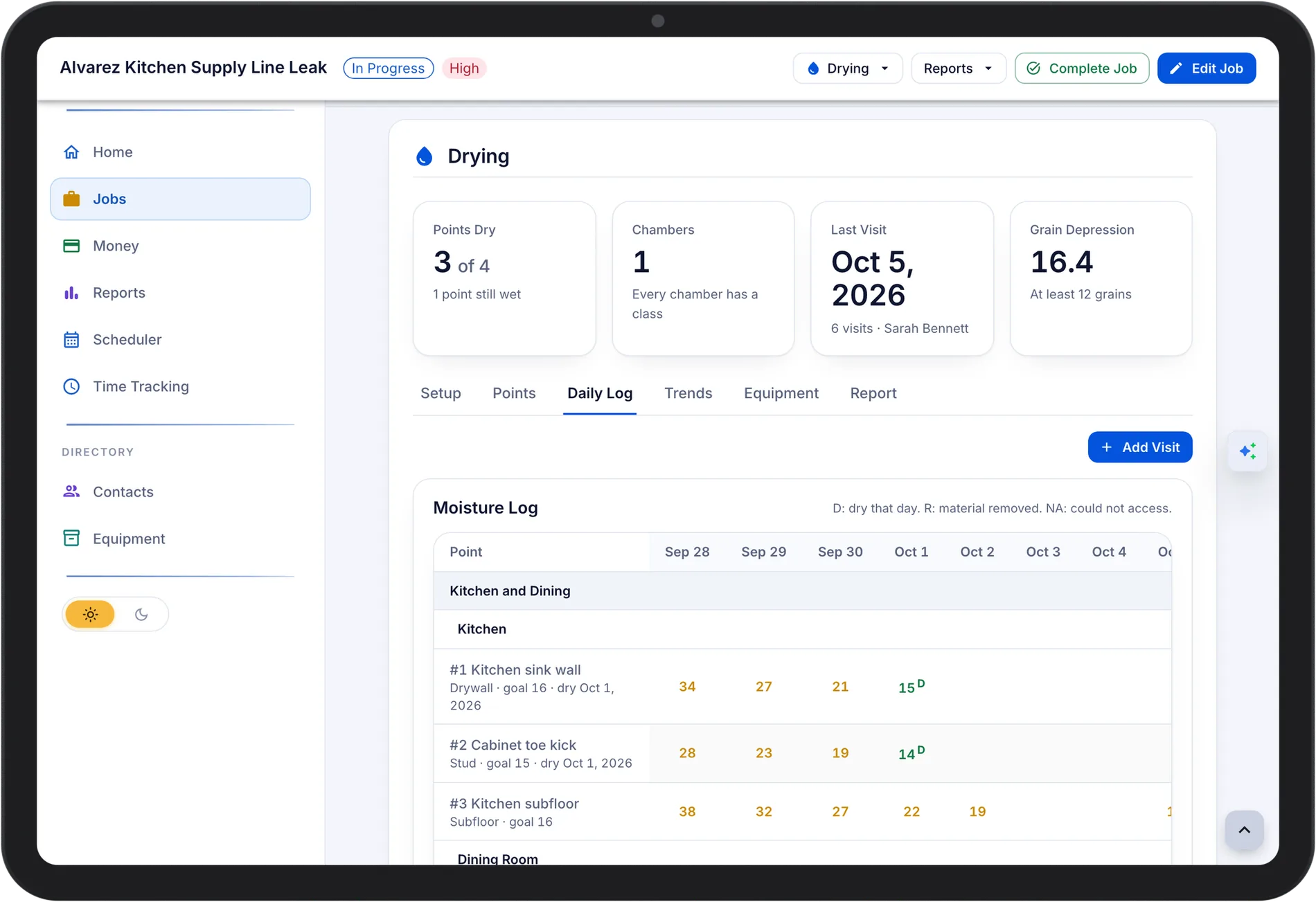Viewport: 1316px width, 902px height.
Task: Click the '15 D' reading for sink wall
Action: point(911,687)
